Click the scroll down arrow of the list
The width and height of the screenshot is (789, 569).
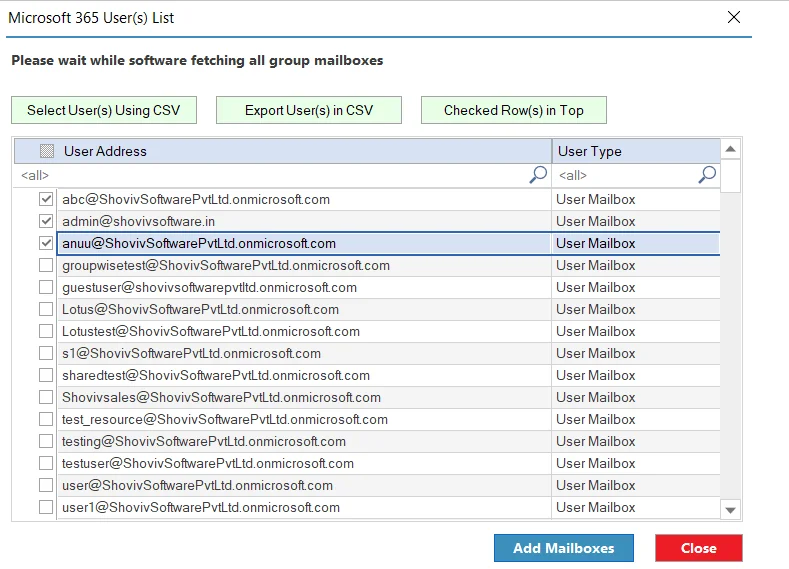(x=731, y=510)
